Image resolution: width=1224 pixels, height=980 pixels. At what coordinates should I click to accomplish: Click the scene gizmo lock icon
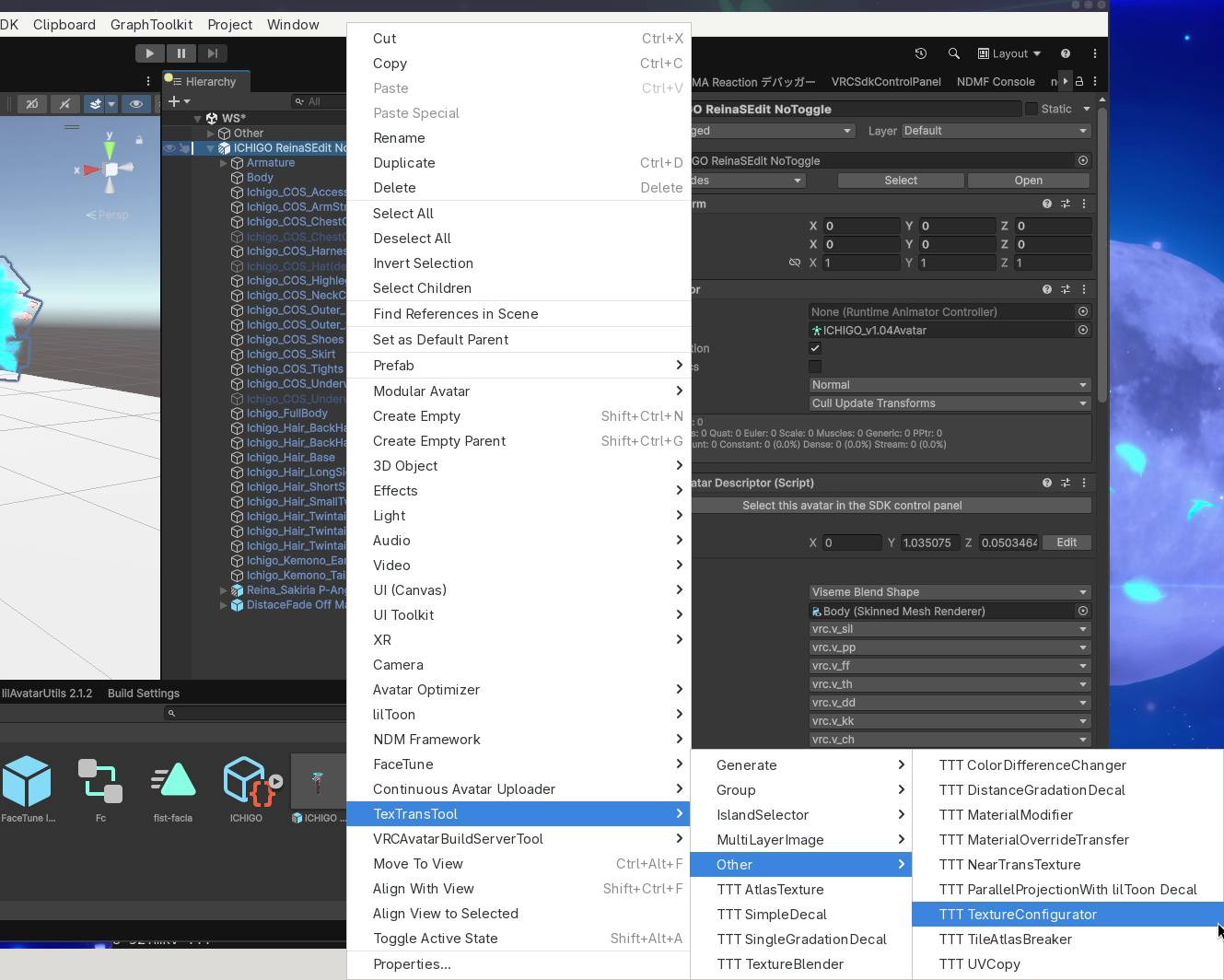(139, 140)
